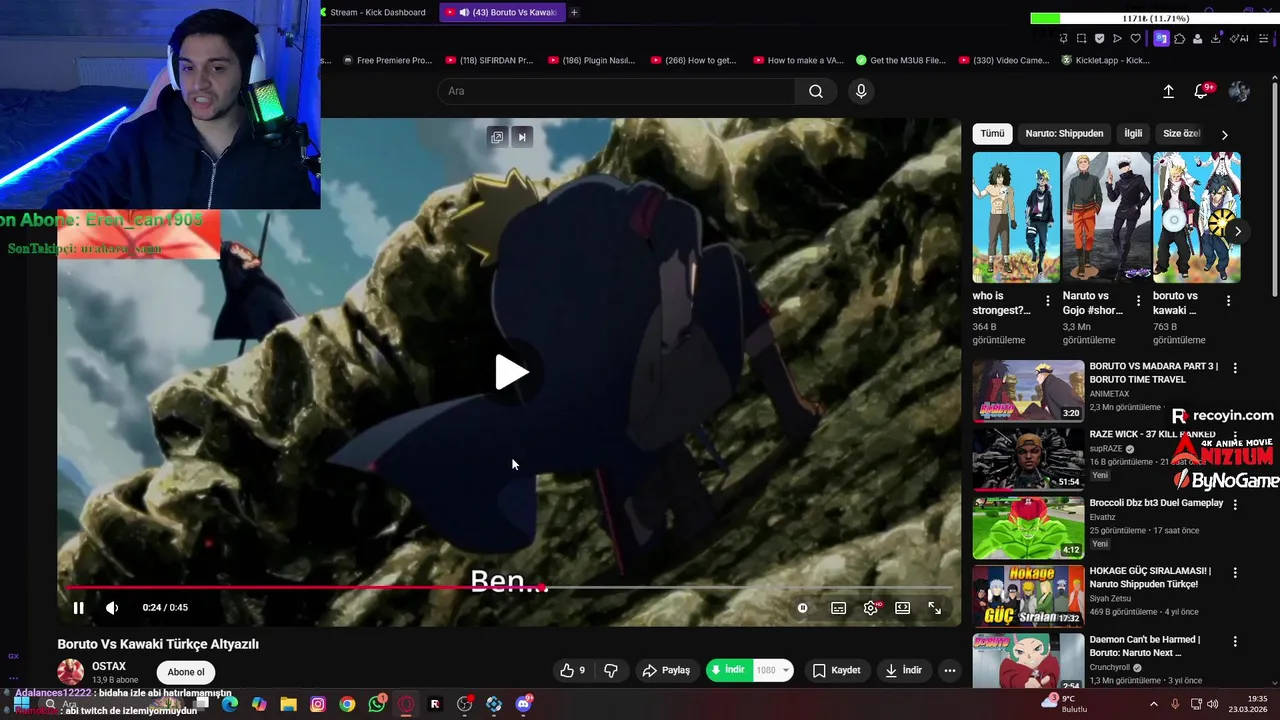Open the browser extensions icon
Image resolution: width=1280 pixels, height=720 pixels.
pyautogui.click(x=1179, y=39)
